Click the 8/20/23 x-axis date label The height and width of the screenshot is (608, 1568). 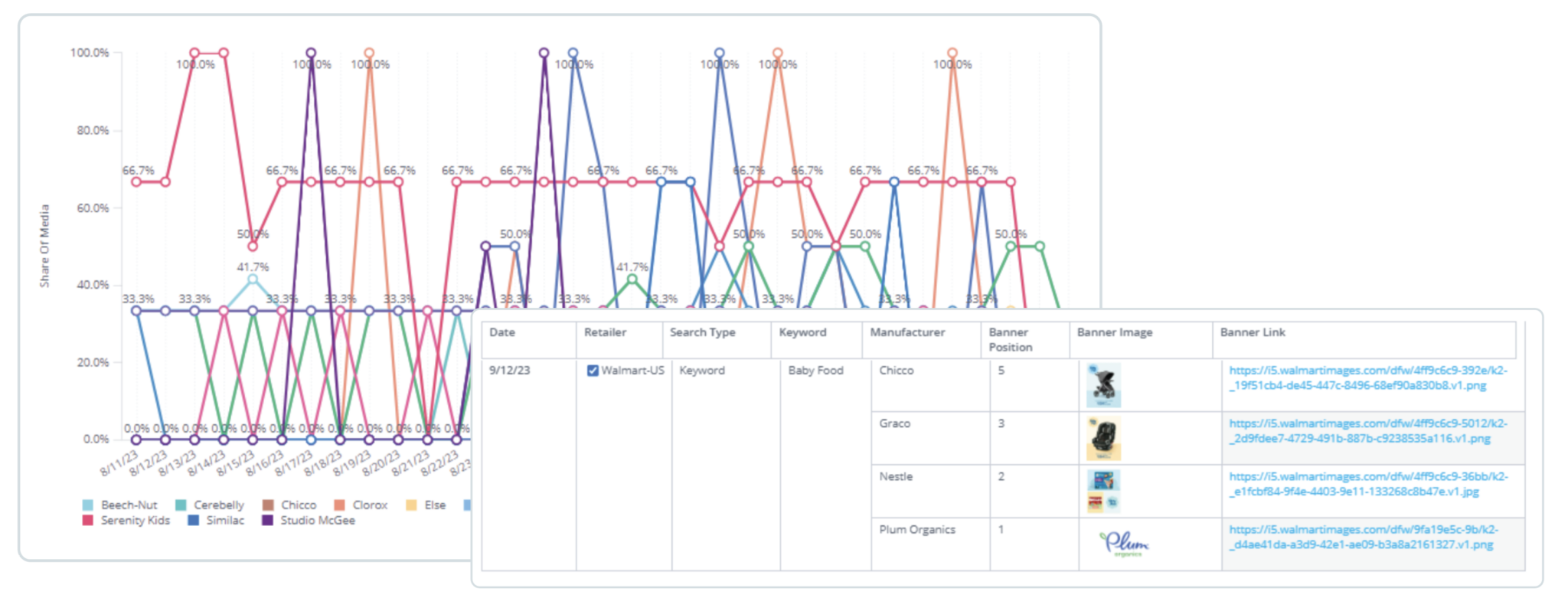coord(381,464)
